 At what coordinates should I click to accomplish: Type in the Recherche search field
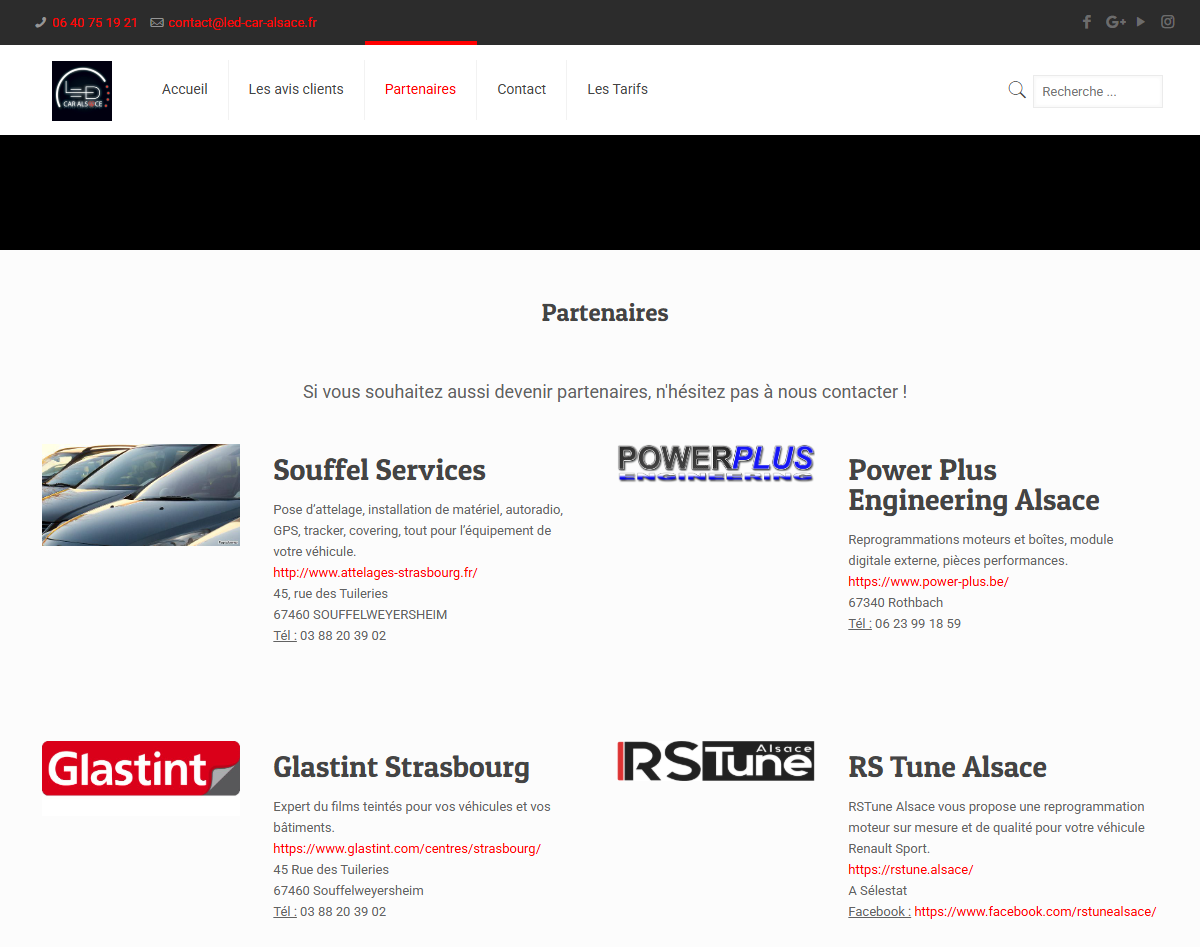(1097, 91)
